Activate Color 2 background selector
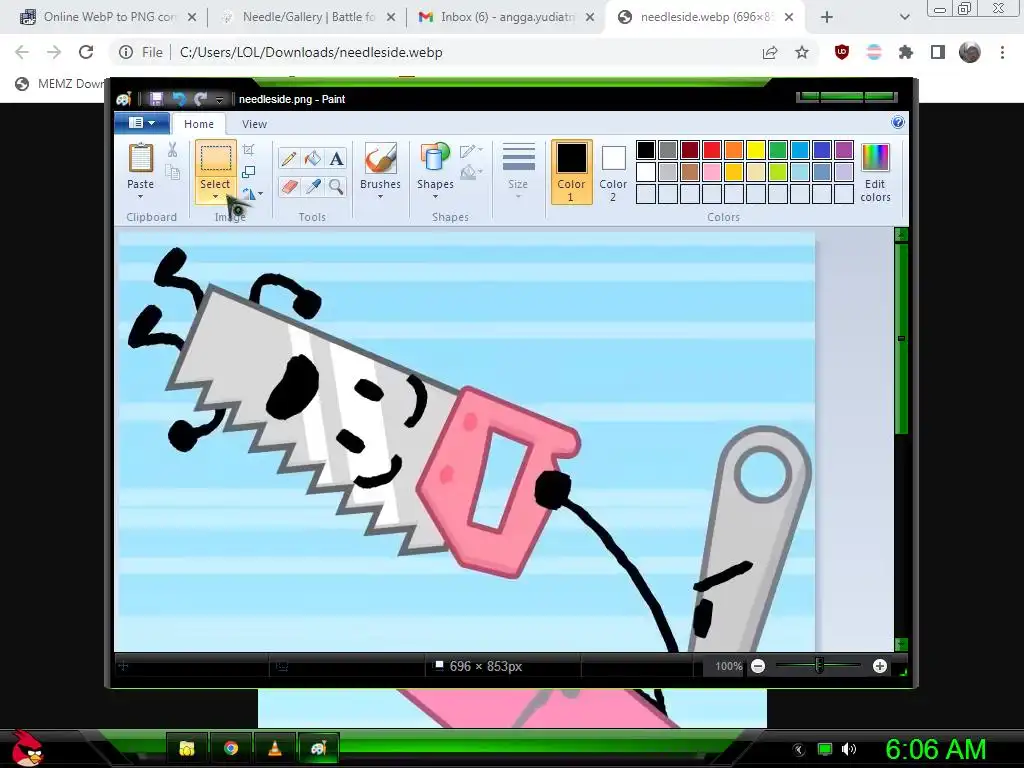The image size is (1024, 768). coord(613,172)
